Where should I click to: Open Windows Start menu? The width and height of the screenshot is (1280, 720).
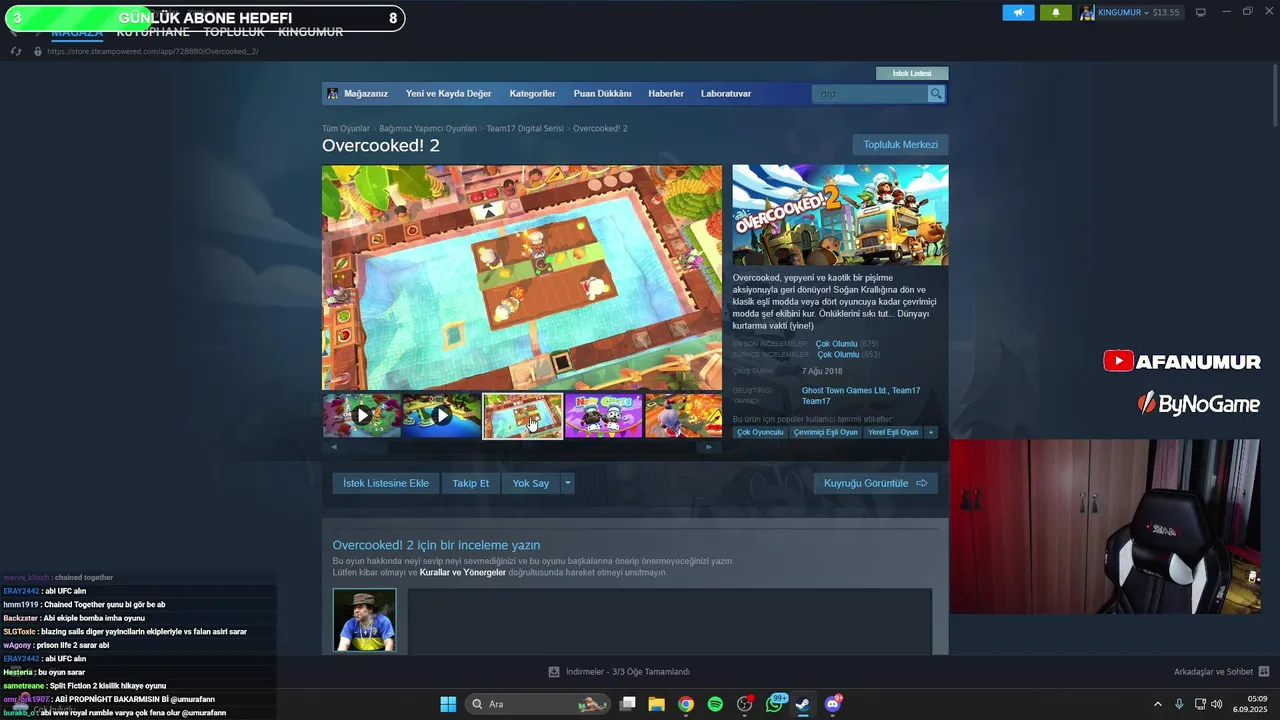click(x=448, y=704)
